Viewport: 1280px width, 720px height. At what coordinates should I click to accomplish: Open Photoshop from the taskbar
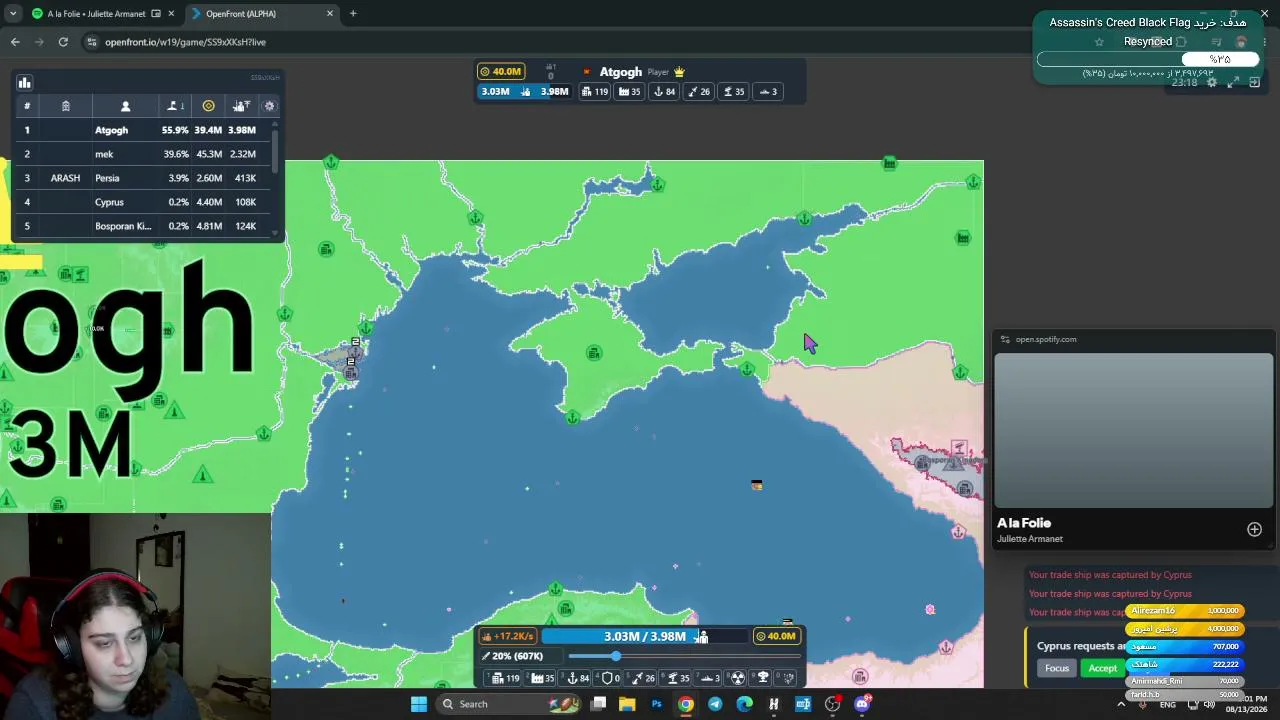pos(656,704)
